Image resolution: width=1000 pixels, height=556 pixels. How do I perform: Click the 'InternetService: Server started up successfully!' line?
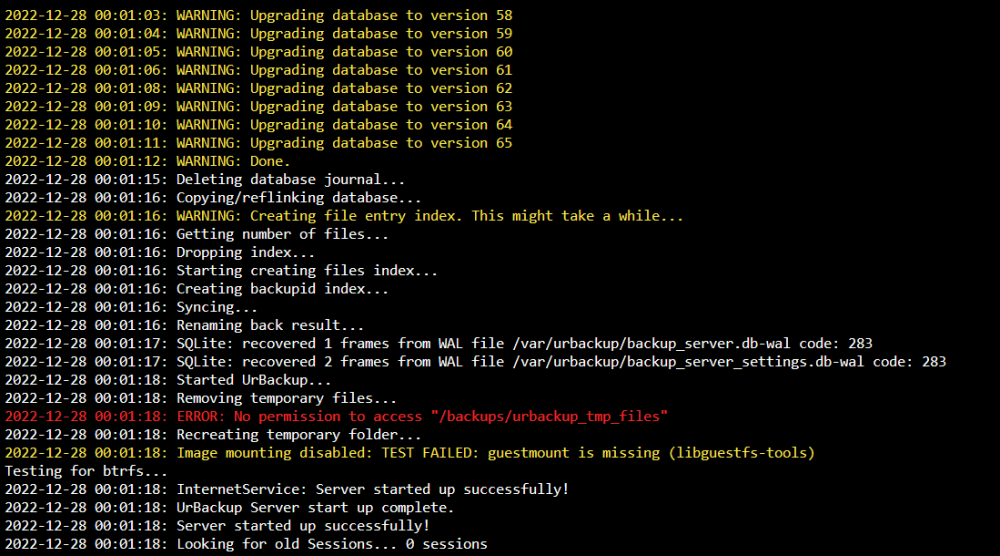point(287,489)
